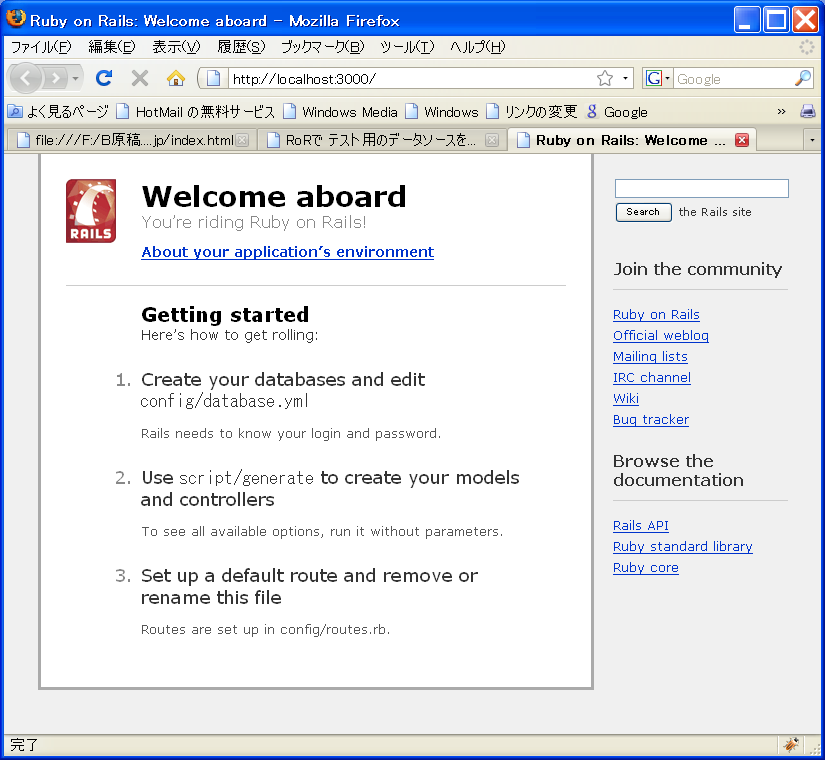Open the 'Bug tracker' link
The image size is (825, 760).
[x=651, y=420]
